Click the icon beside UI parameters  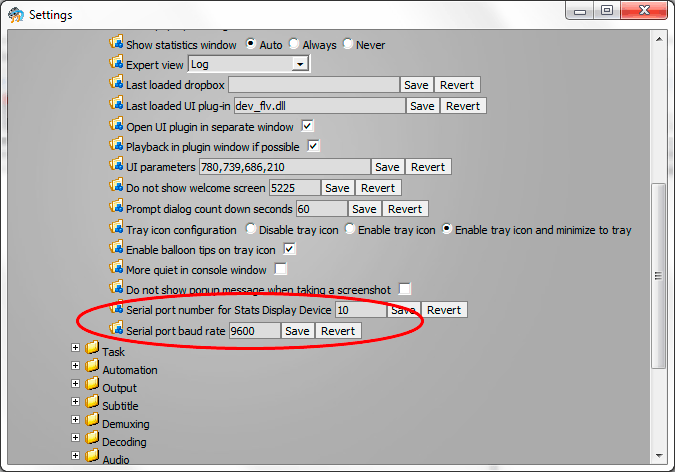[115, 166]
